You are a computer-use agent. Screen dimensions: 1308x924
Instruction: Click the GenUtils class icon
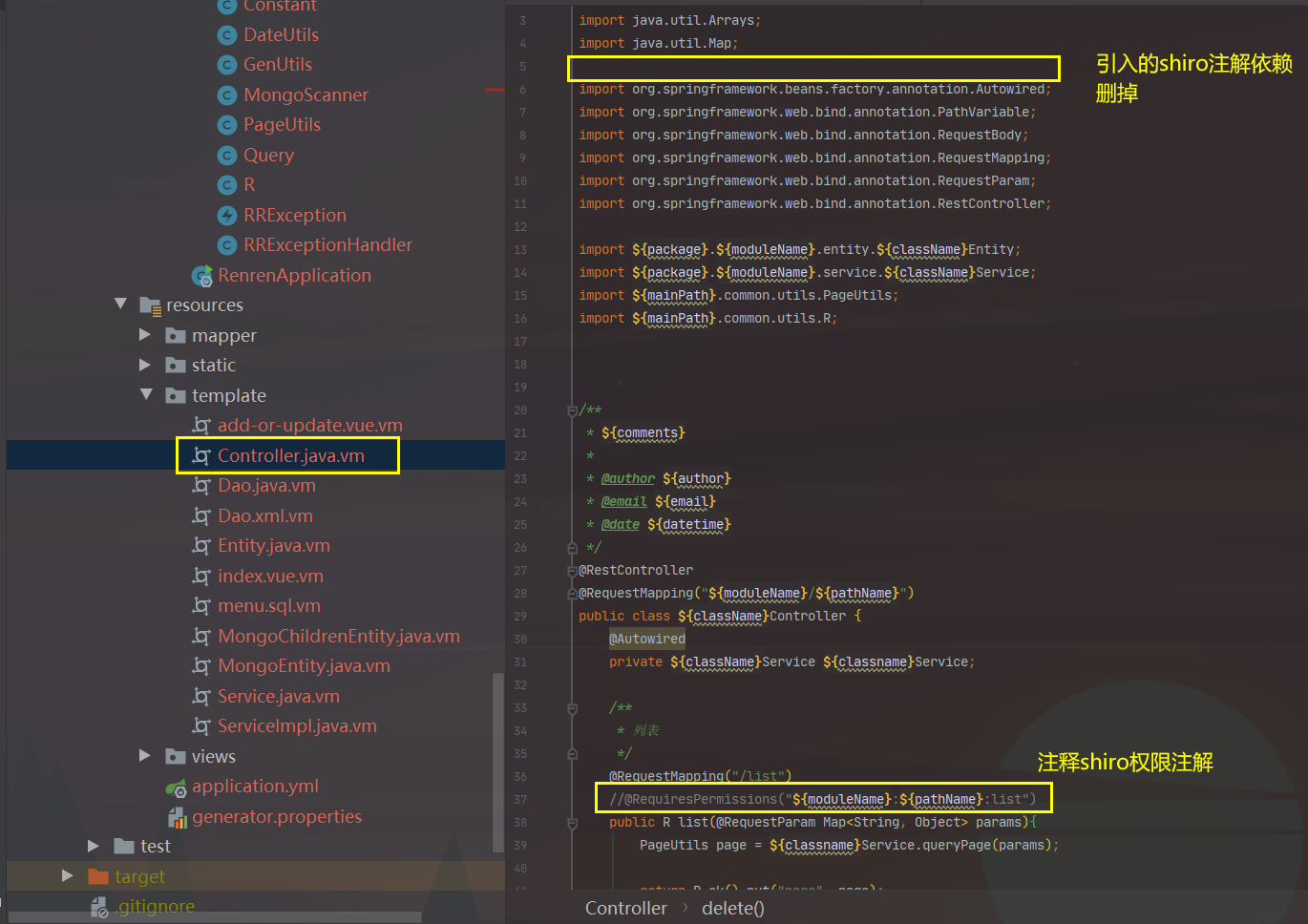point(226,65)
